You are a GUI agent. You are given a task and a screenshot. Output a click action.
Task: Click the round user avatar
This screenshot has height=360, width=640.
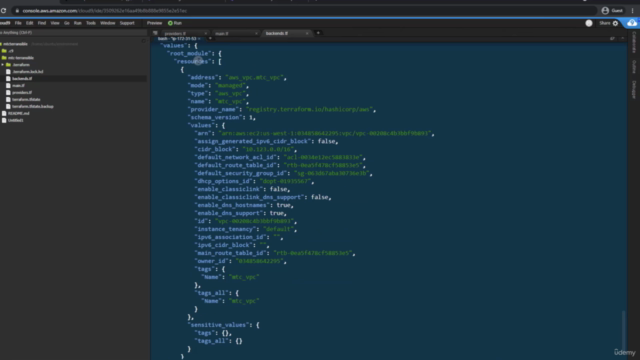click(589, 23)
